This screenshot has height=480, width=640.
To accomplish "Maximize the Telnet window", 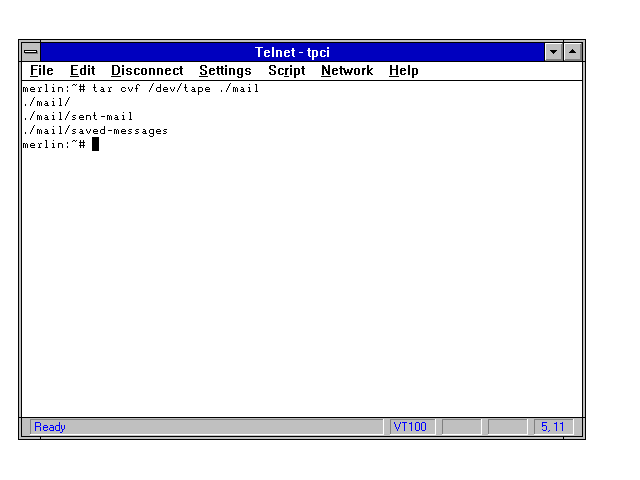I will 573,52.
